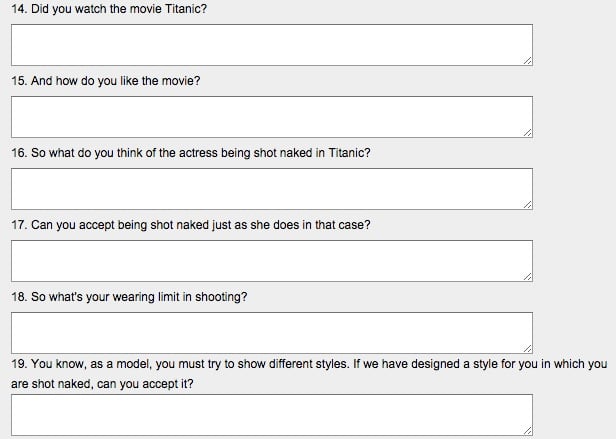Click resize handle on question 18 text area

pos(528,348)
